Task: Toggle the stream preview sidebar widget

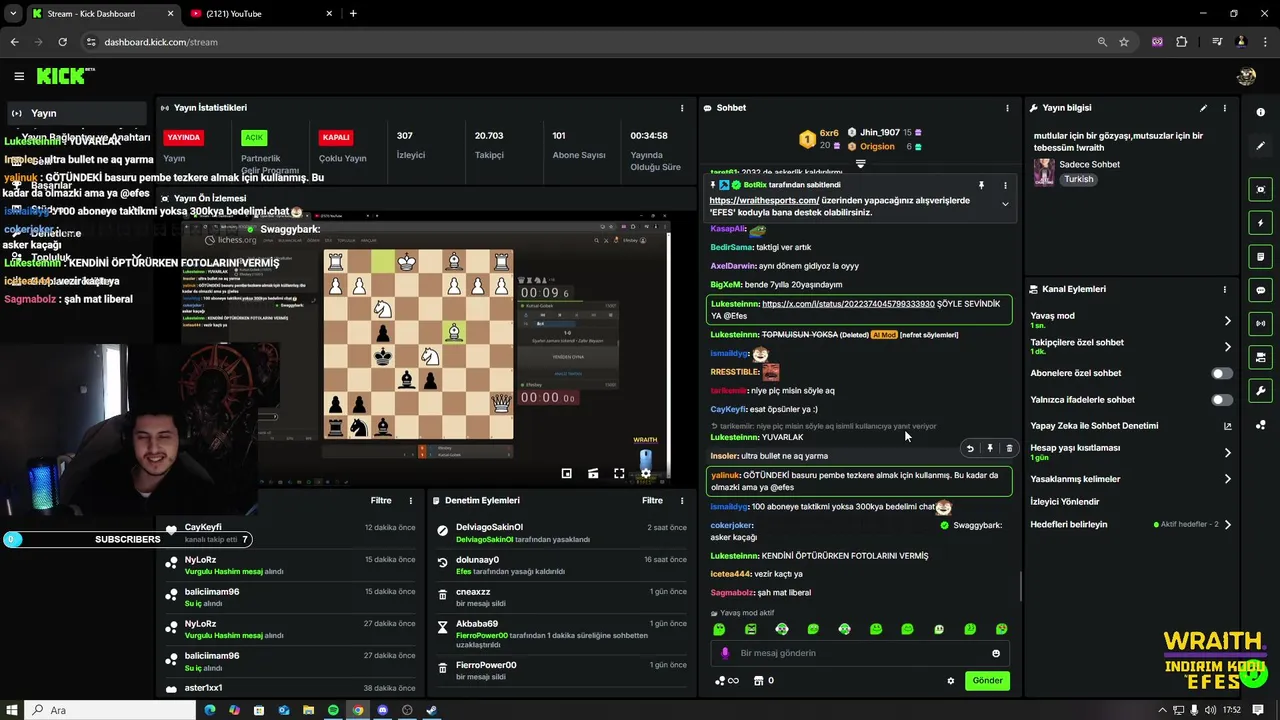Action: click(x=1261, y=189)
